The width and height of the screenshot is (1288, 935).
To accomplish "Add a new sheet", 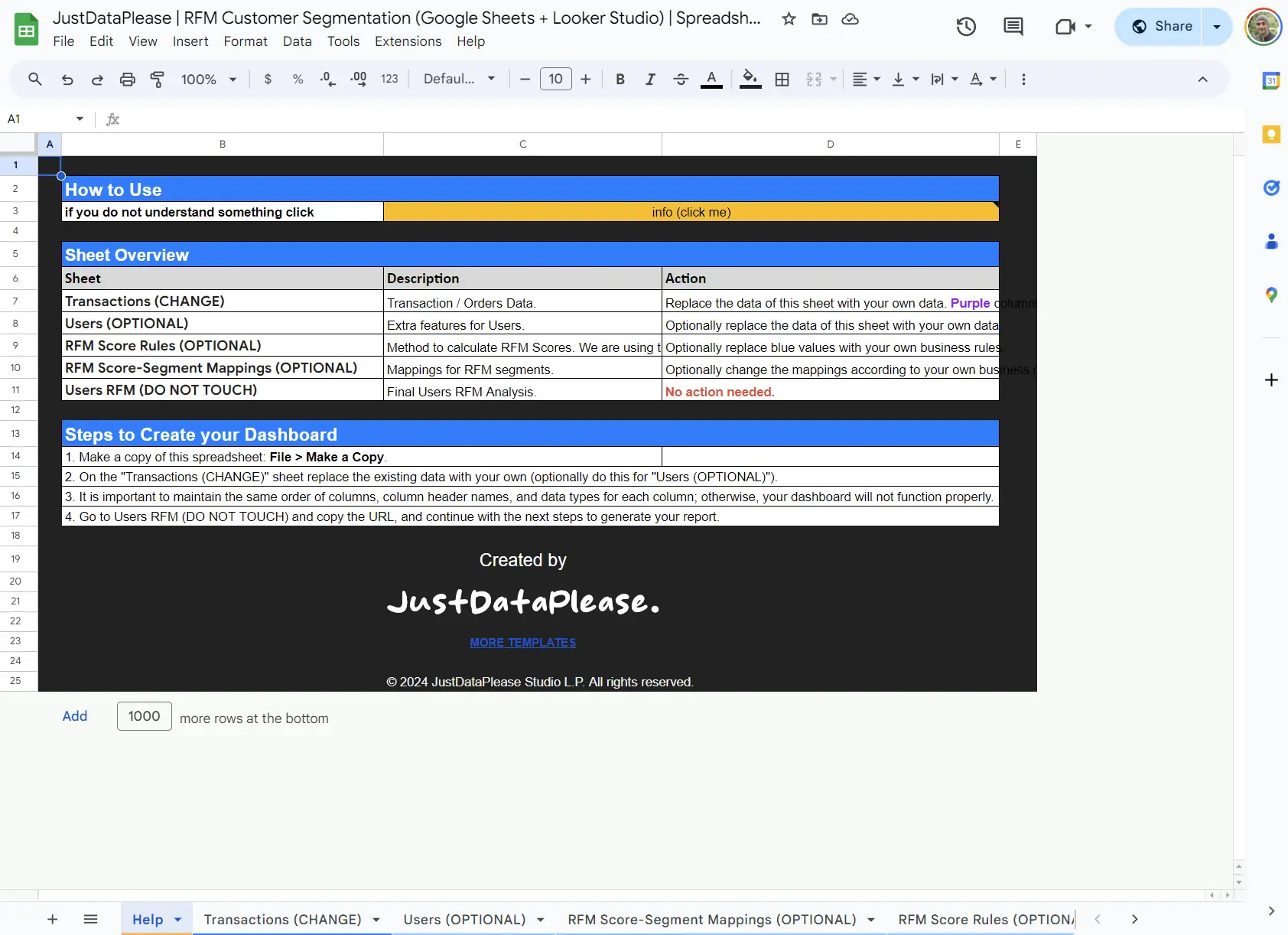I will pyautogui.click(x=53, y=919).
